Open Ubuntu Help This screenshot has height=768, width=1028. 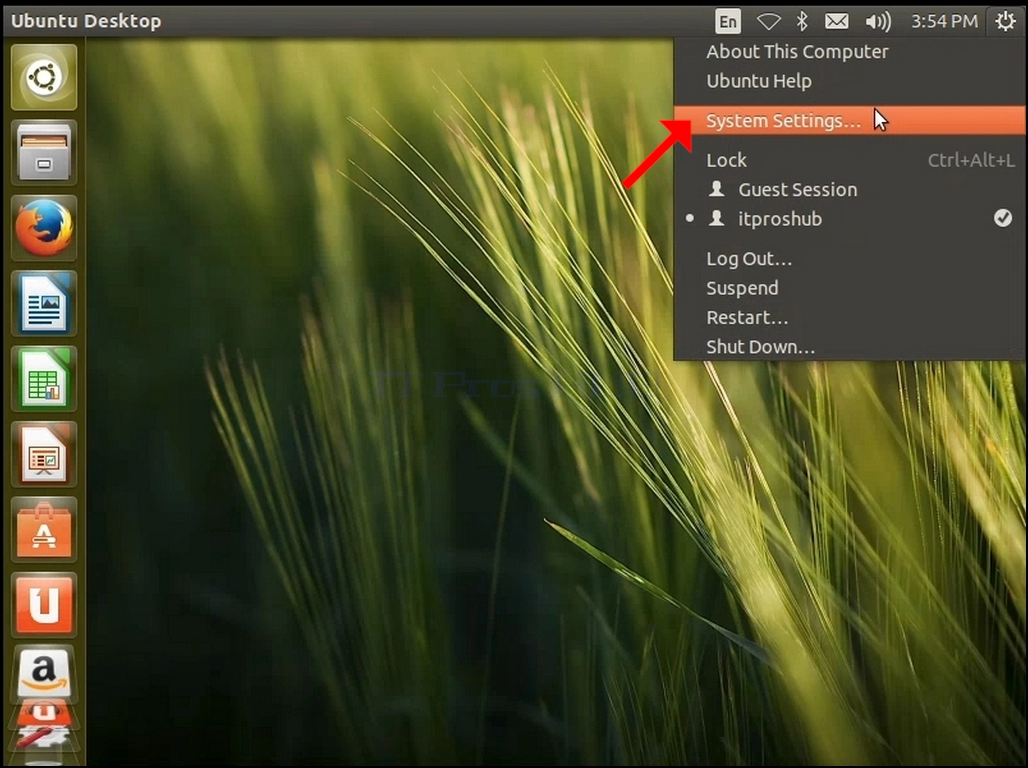[850, 81]
